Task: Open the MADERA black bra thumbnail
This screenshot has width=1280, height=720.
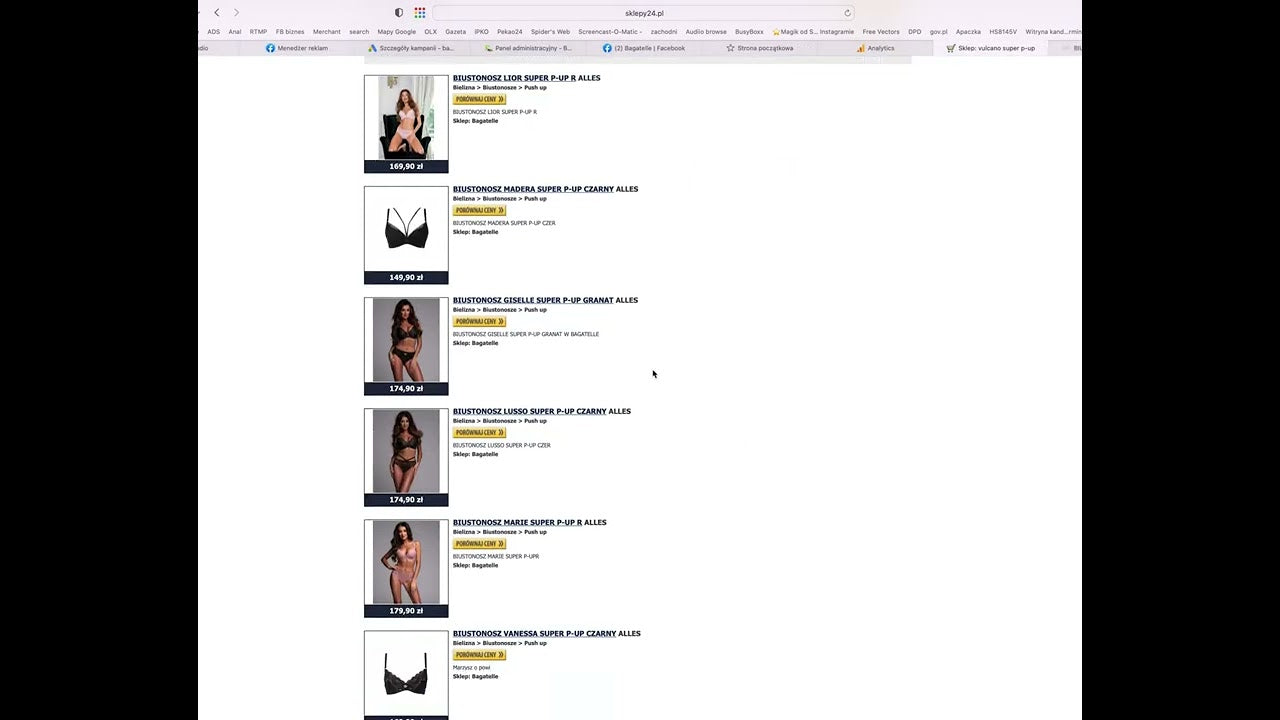Action: [x=406, y=229]
